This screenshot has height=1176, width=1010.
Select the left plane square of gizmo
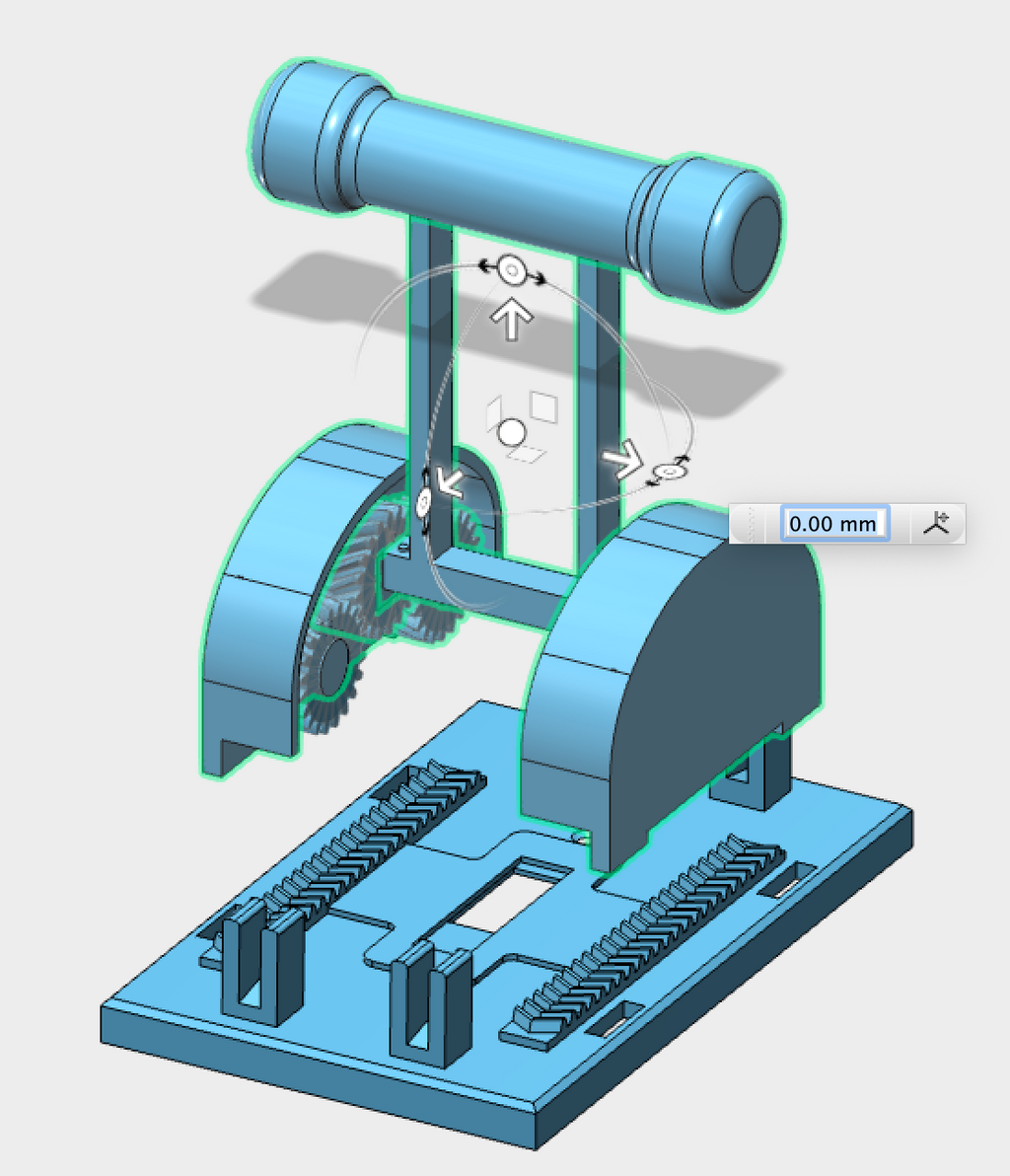point(493,414)
